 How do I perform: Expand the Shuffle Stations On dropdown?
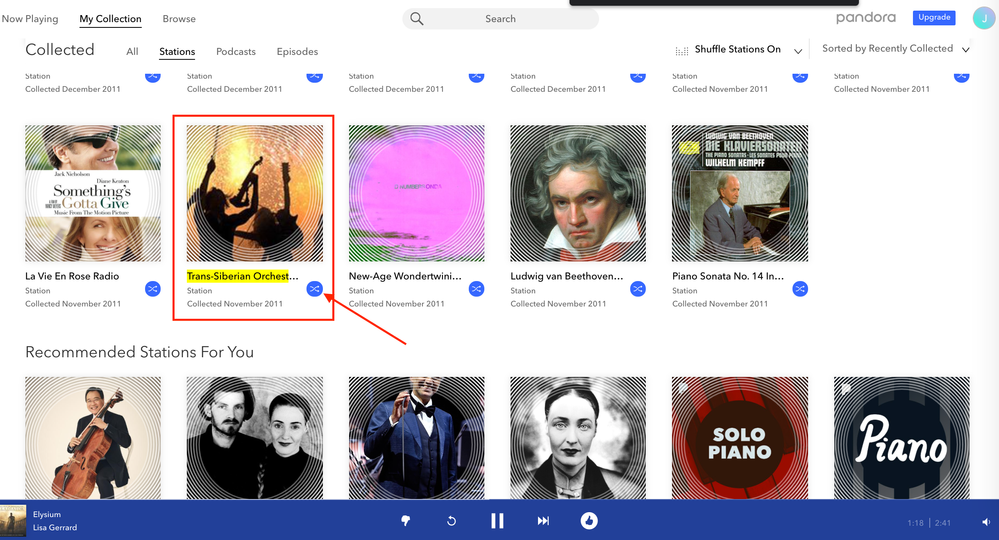click(798, 50)
